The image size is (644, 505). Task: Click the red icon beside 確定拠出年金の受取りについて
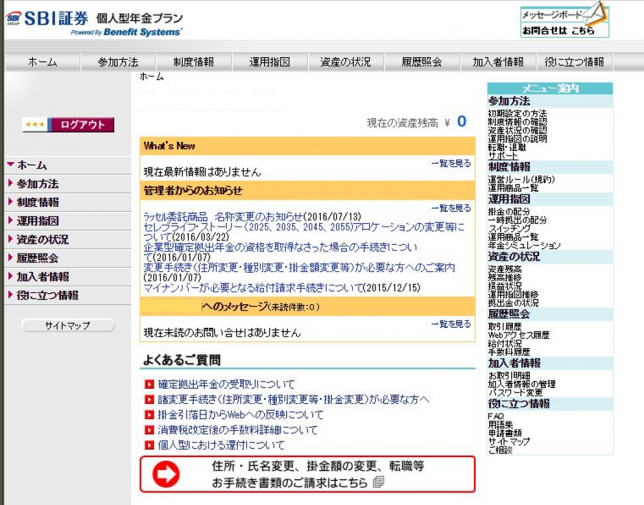(x=149, y=385)
